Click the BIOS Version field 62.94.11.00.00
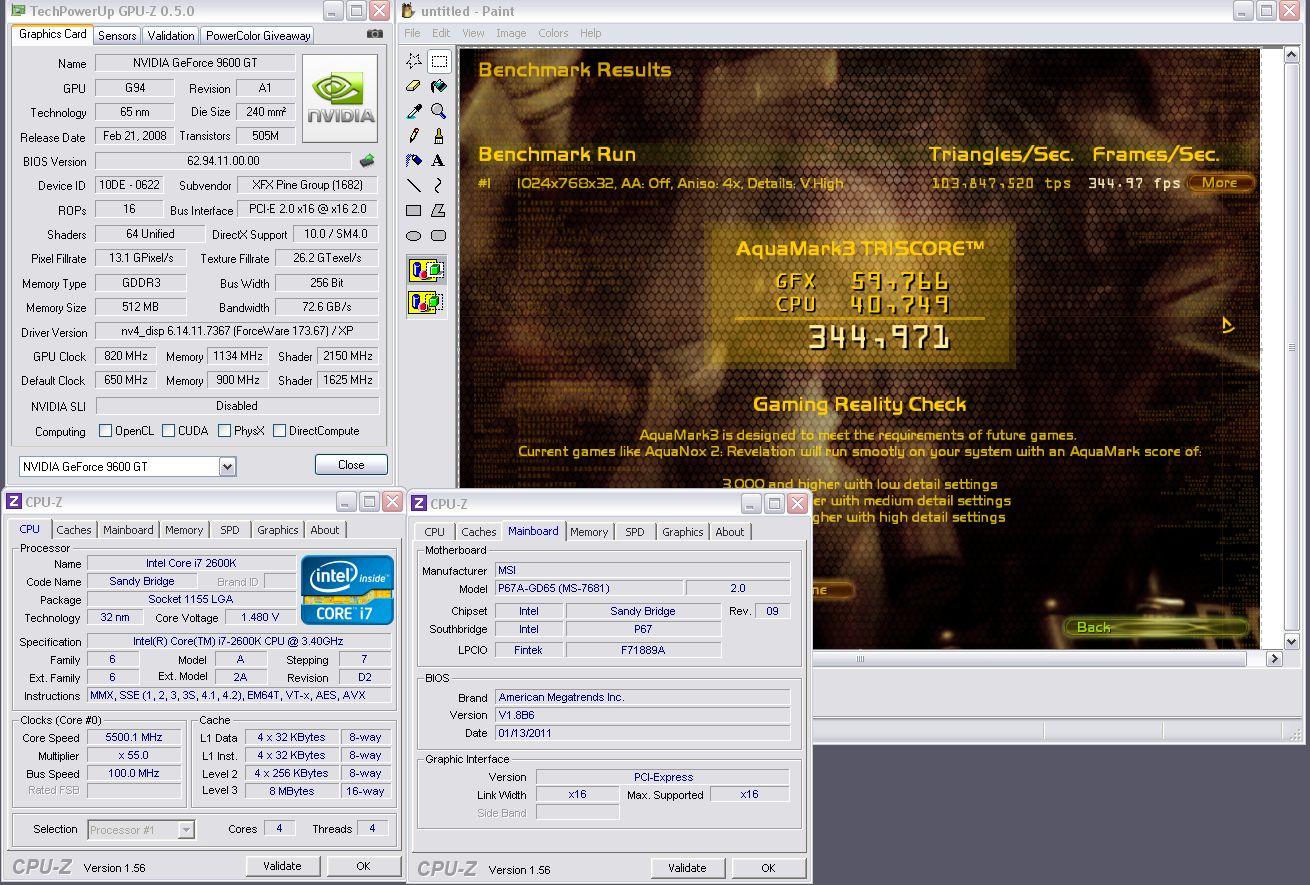Image resolution: width=1310 pixels, height=885 pixels. click(223, 161)
